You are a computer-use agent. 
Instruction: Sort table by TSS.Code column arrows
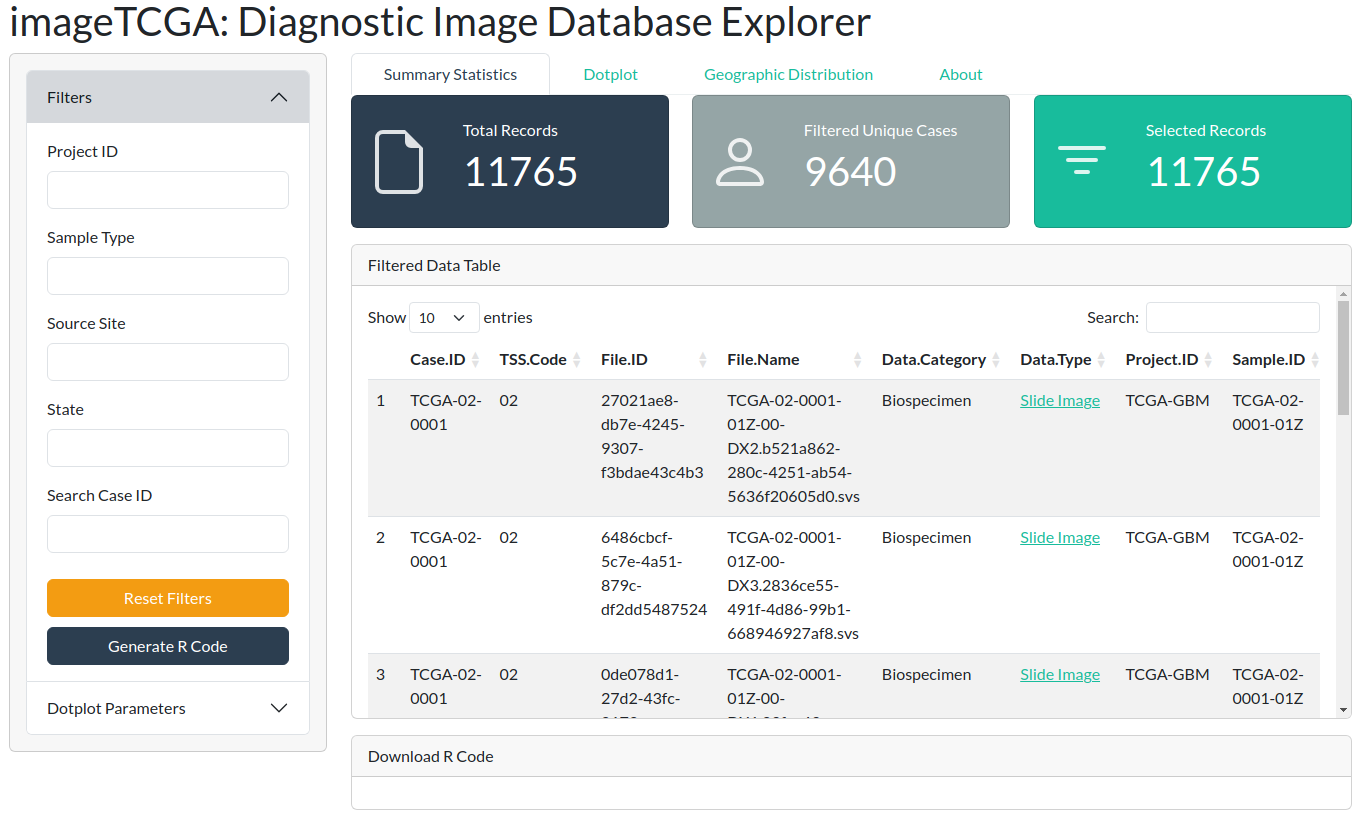577,360
